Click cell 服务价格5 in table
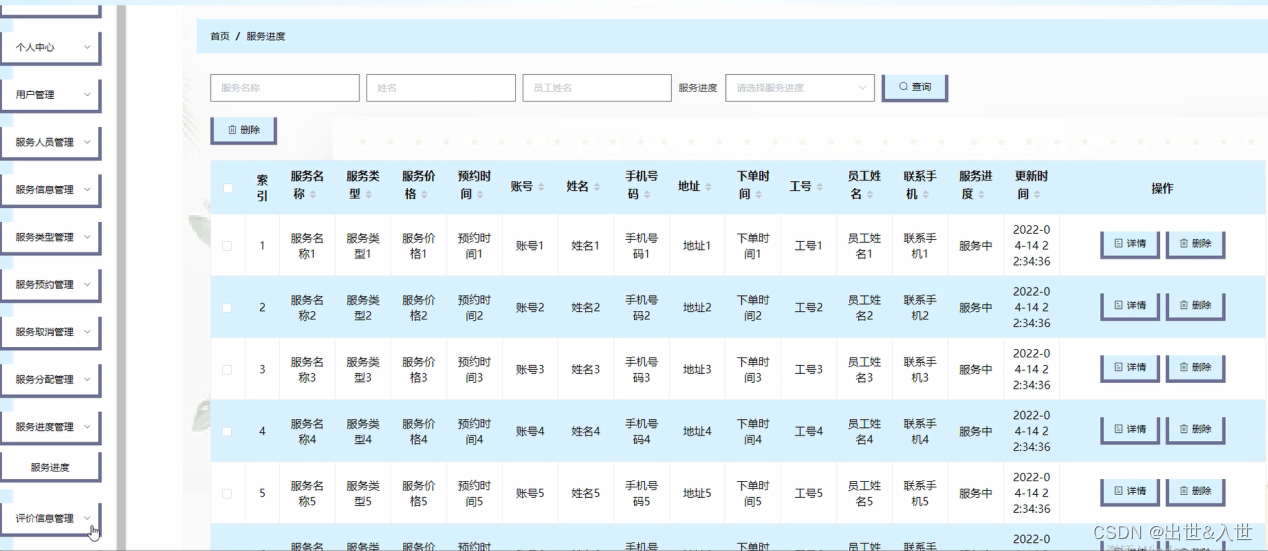The height and width of the screenshot is (551, 1268). click(x=419, y=494)
